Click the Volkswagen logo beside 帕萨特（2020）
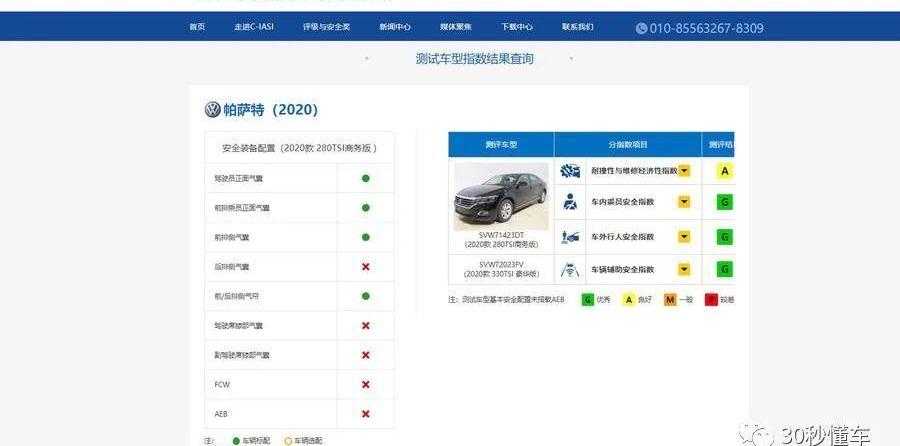This screenshot has width=900, height=446. pyautogui.click(x=212, y=110)
